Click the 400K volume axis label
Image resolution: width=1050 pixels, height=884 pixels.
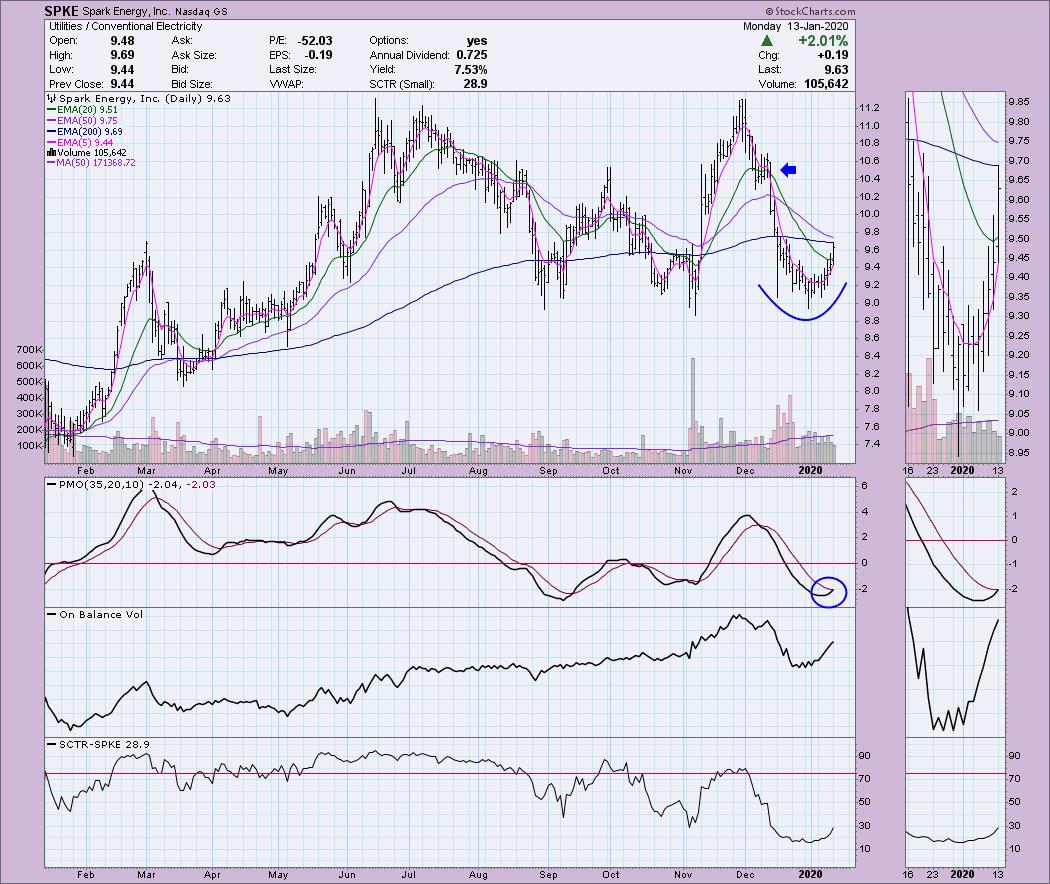[x=30, y=398]
